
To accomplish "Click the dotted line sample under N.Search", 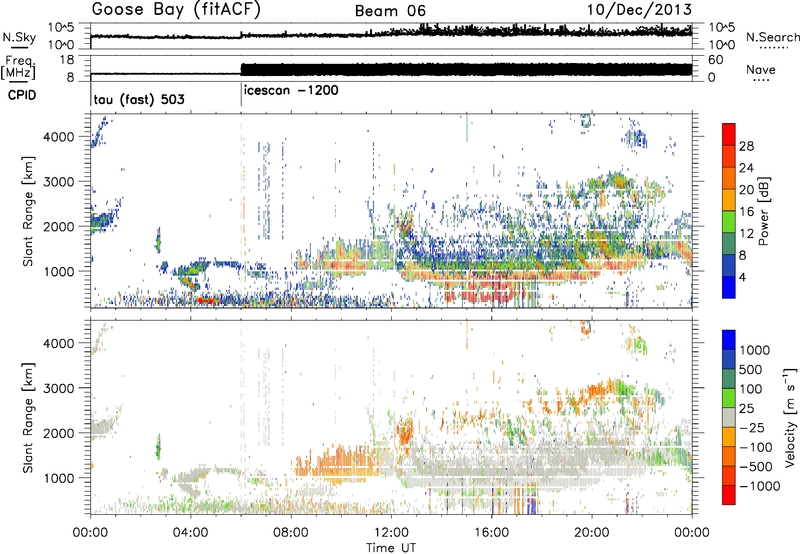I will pos(774,48).
